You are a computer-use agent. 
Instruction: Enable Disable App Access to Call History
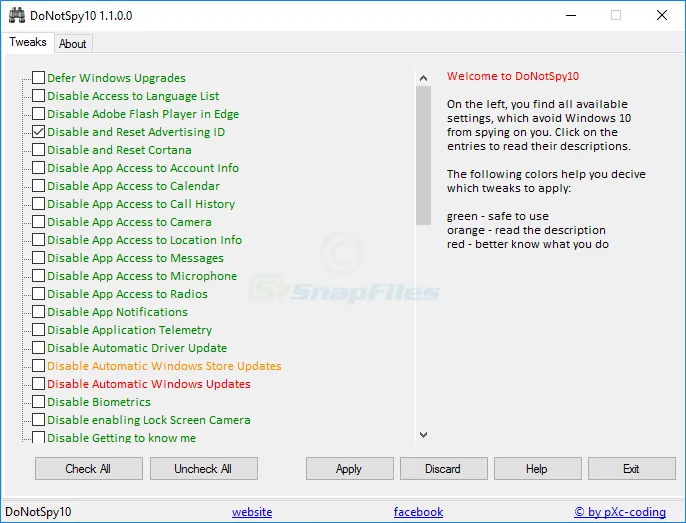tap(38, 204)
